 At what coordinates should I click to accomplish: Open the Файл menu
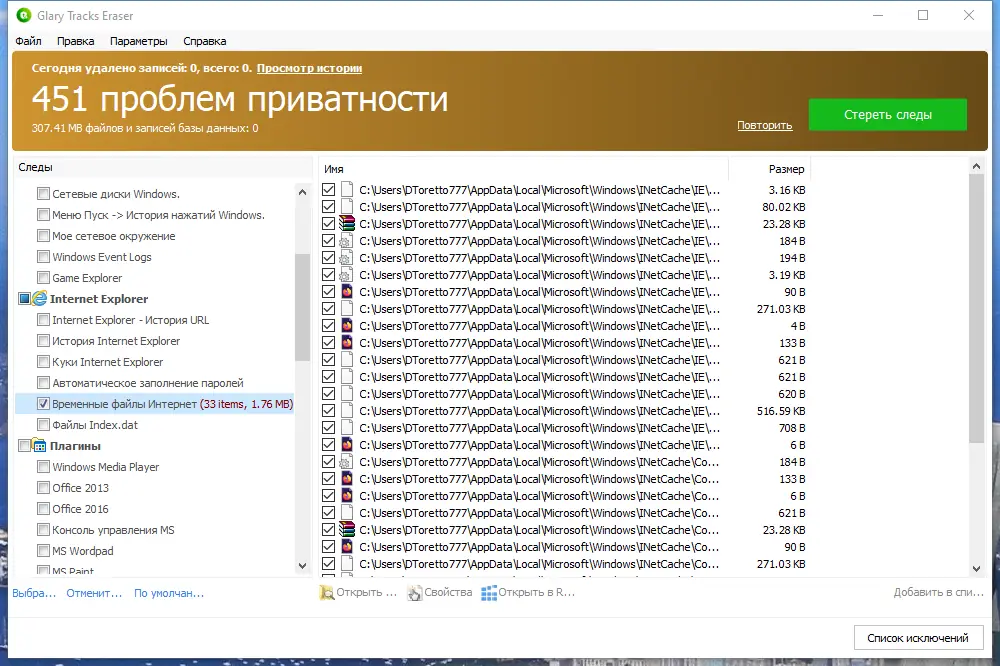pos(29,41)
